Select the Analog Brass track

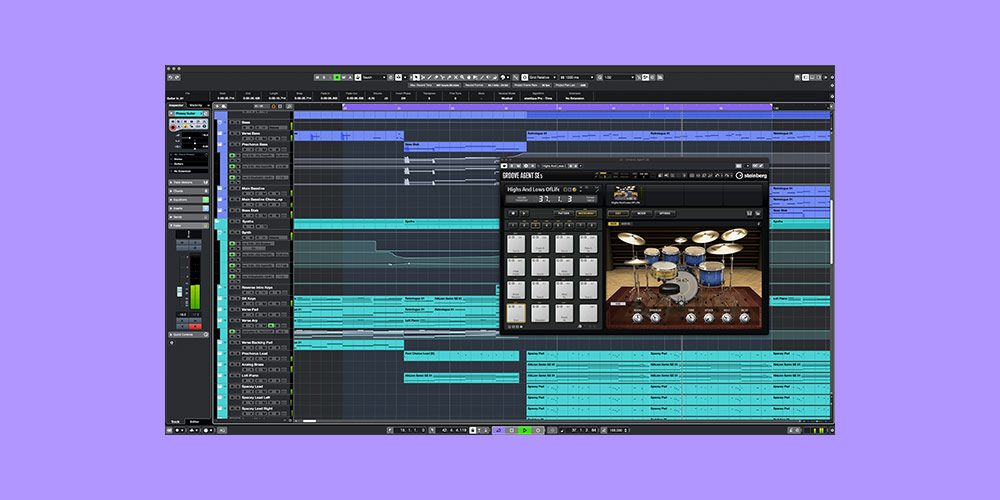click(x=253, y=365)
